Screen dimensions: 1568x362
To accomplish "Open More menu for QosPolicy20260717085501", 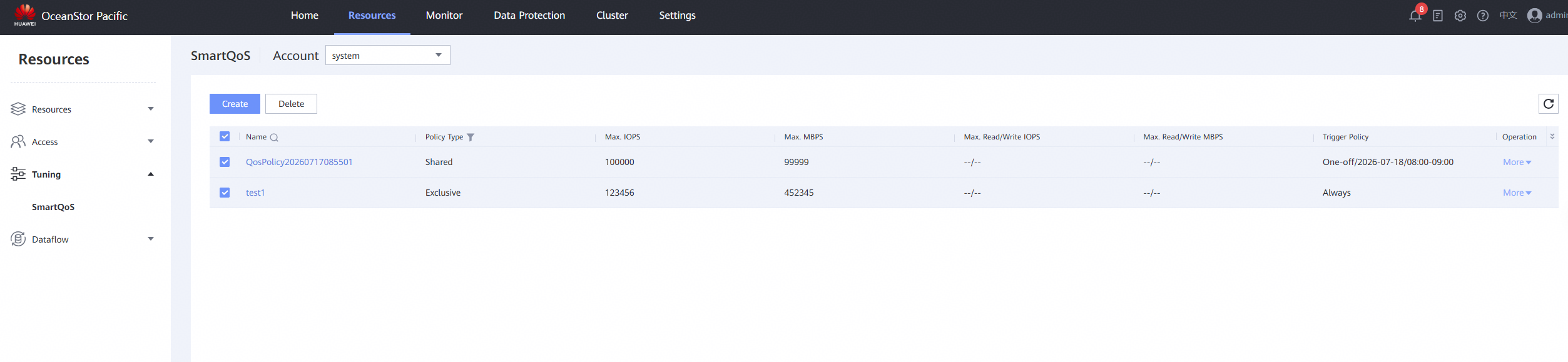I will (1517, 162).
